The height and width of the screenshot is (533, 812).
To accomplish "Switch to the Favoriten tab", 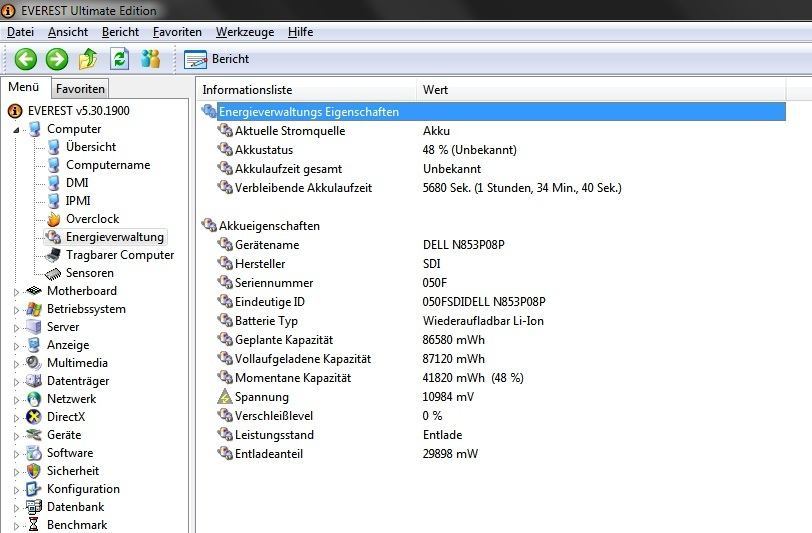I will click(x=80, y=89).
